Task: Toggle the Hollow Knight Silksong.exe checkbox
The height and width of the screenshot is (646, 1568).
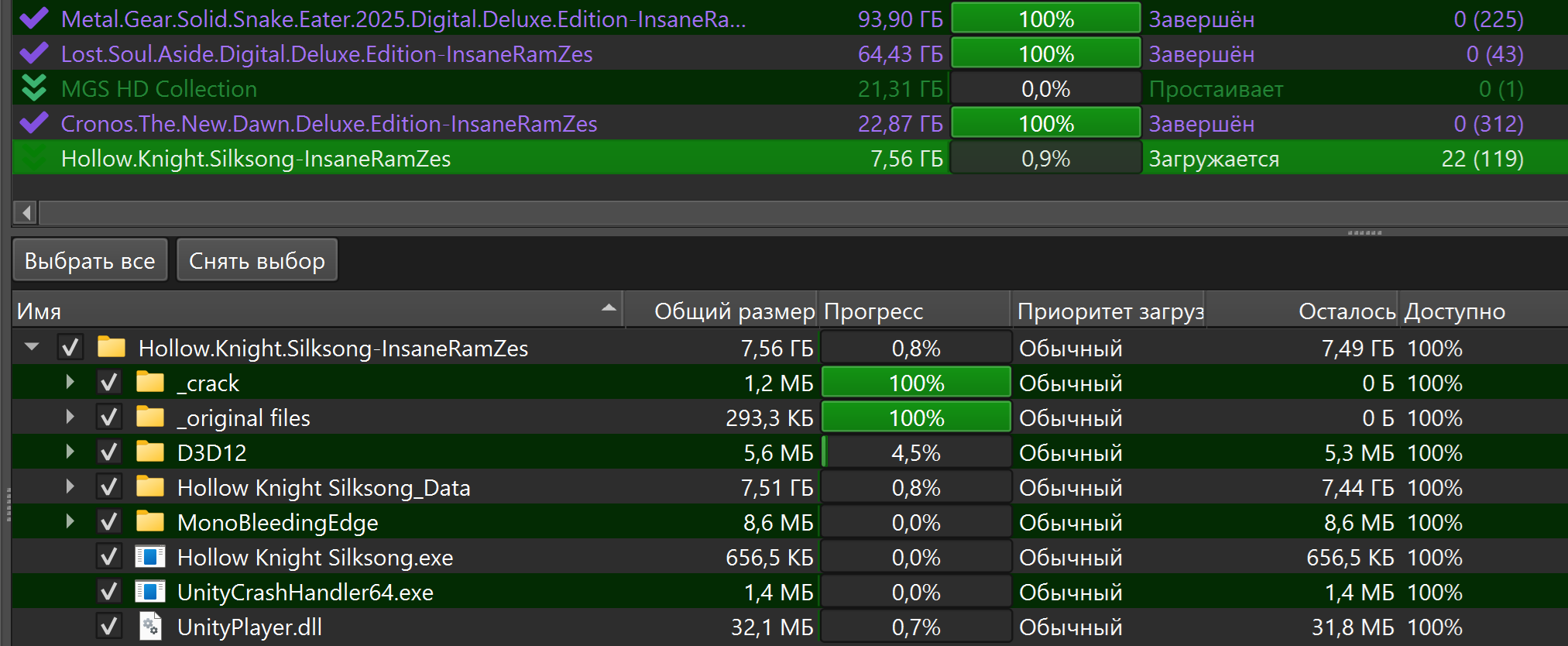Action: tap(109, 557)
